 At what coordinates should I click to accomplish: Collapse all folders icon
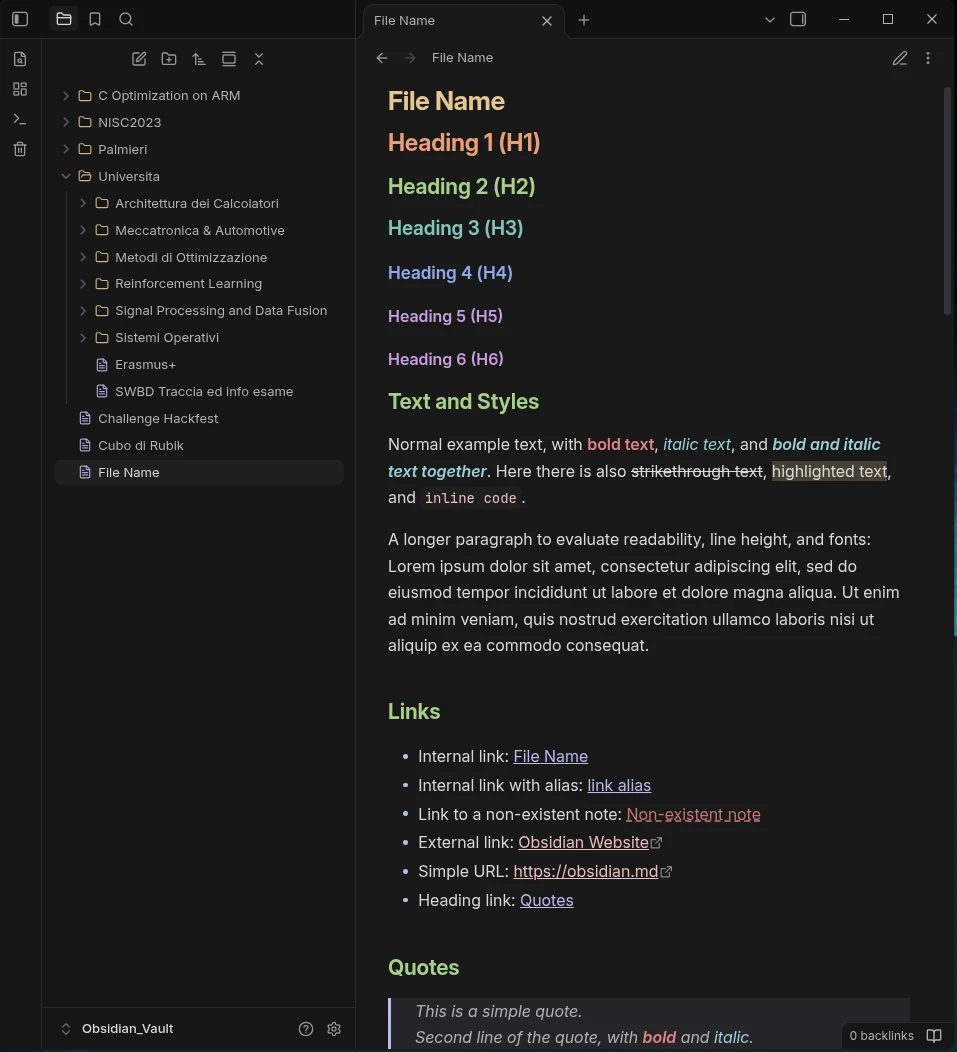pos(259,59)
